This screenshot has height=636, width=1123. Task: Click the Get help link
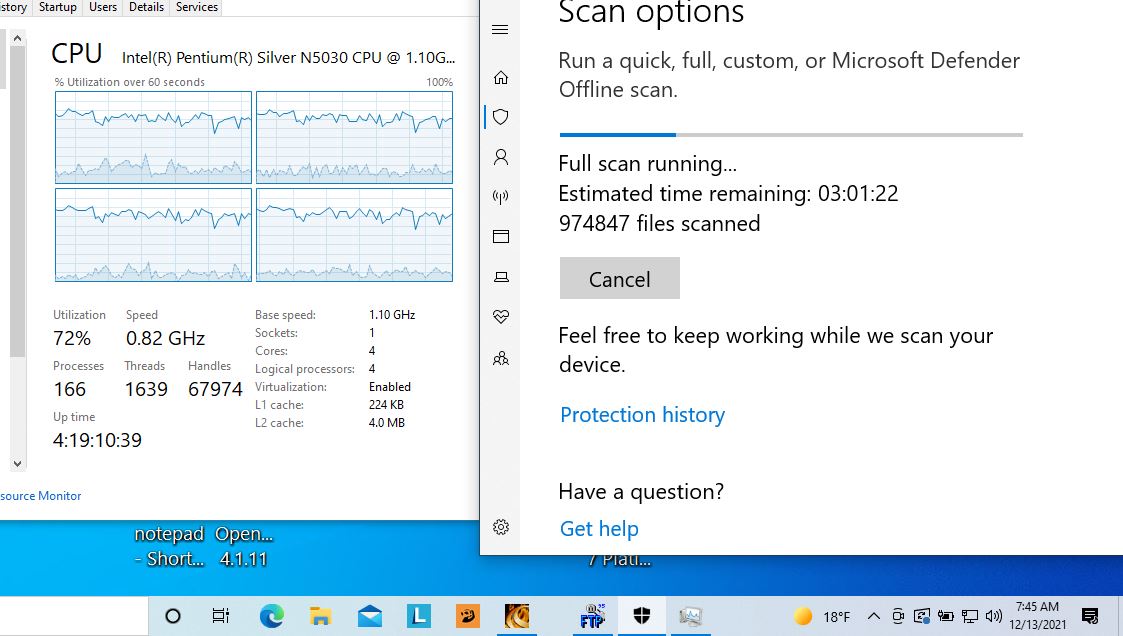599,529
